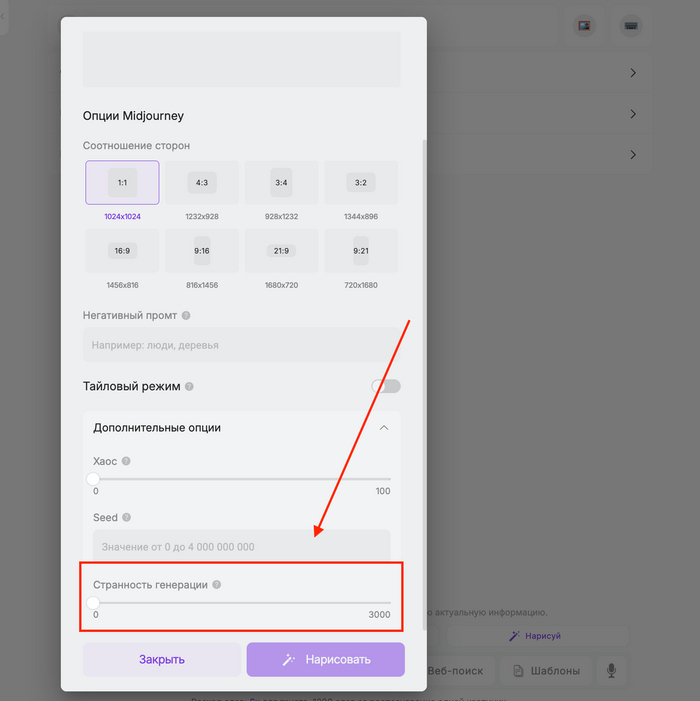
Task: Enable the Тайловый режим switch
Action: click(x=386, y=386)
